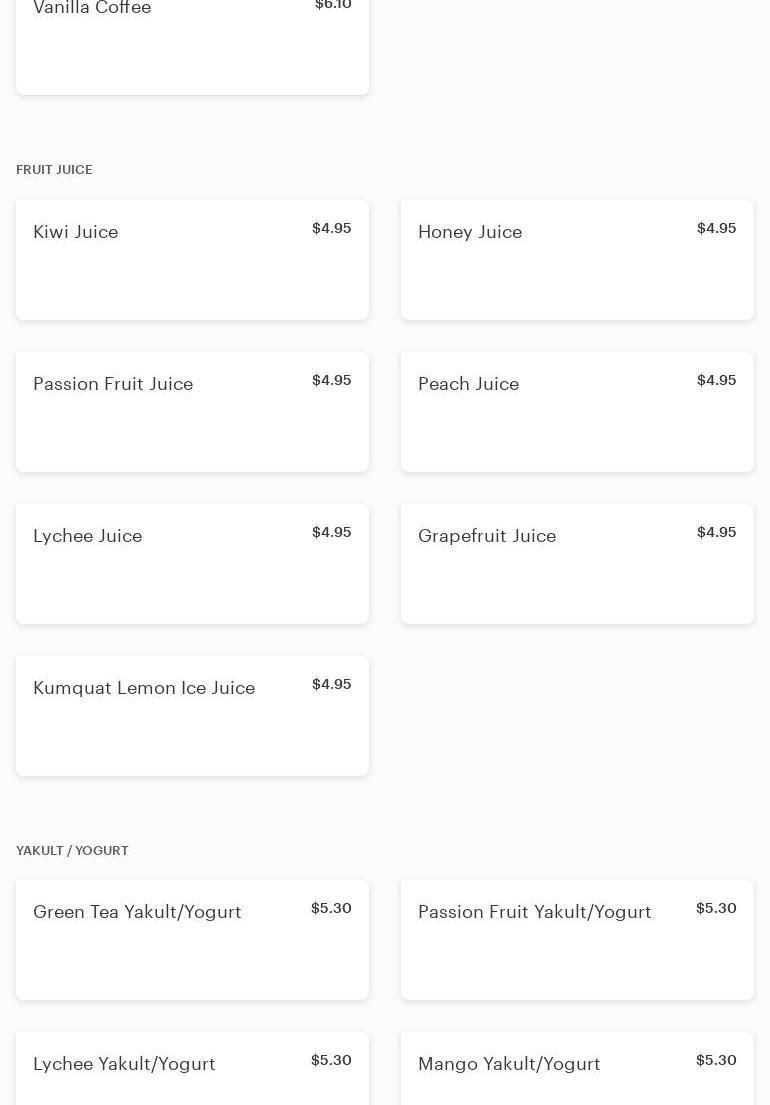
Task: Click the Fruit Juice section heading
Action: pyautogui.click(x=54, y=170)
